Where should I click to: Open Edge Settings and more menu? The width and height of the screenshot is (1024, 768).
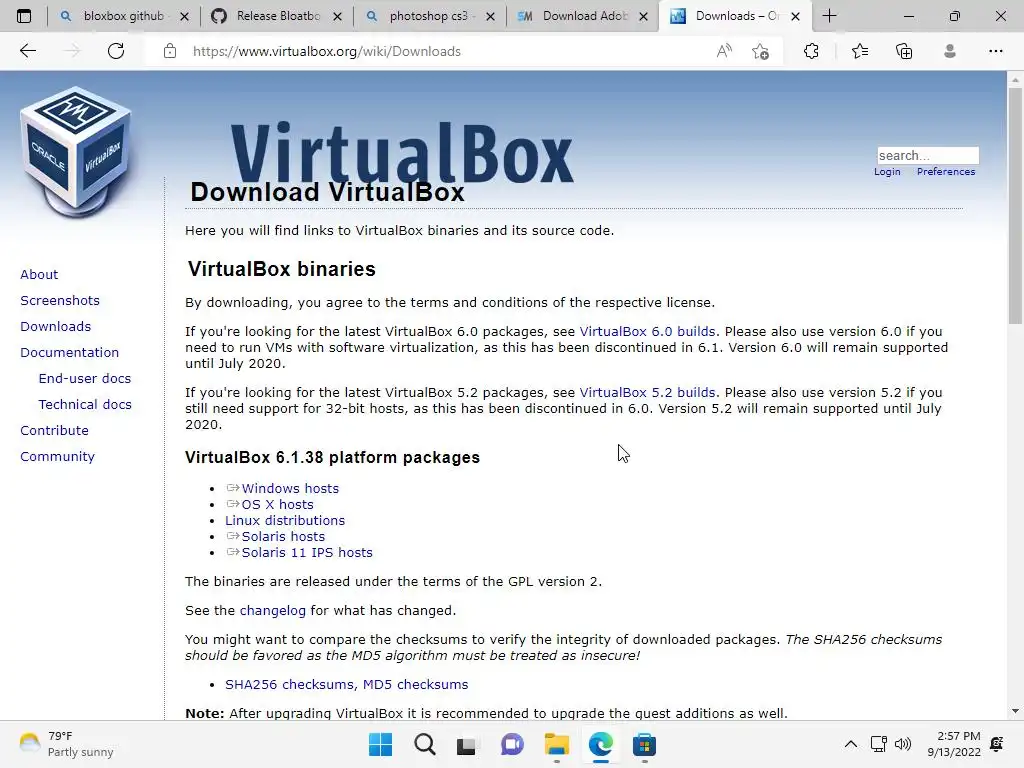(995, 51)
